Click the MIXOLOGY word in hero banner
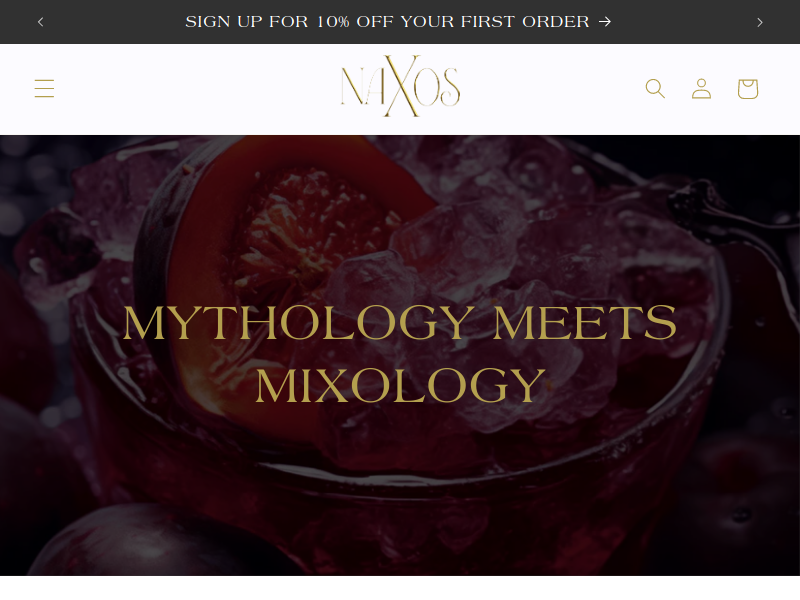Image resolution: width=800 pixels, height=600 pixels. [400, 385]
